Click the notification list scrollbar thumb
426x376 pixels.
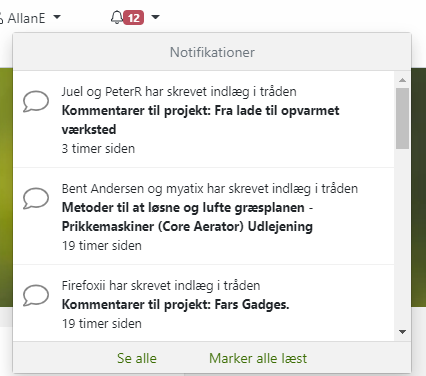(403, 118)
